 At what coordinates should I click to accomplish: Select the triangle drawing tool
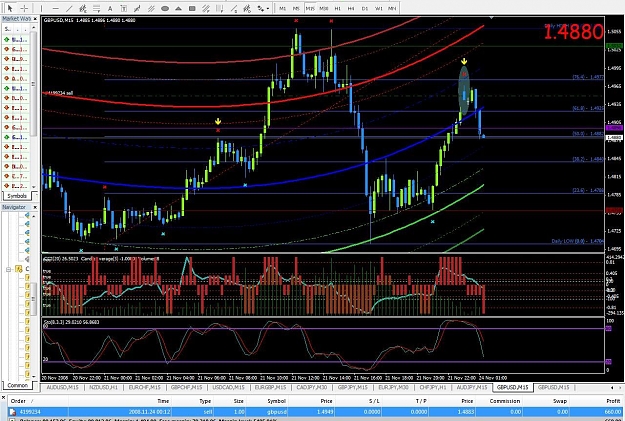(x=178, y=8)
